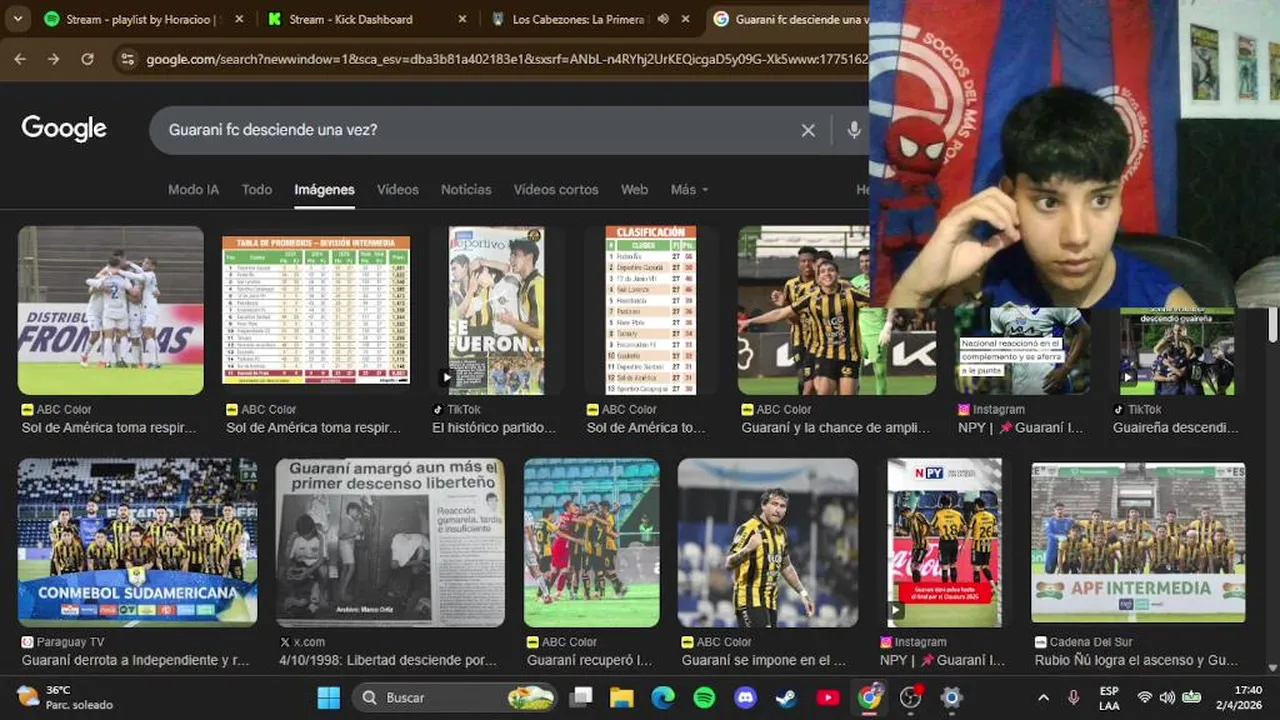Viewport: 1280px width, 720px height.
Task: Open 'Guaraní se impone en el...' link
Action: click(x=764, y=661)
